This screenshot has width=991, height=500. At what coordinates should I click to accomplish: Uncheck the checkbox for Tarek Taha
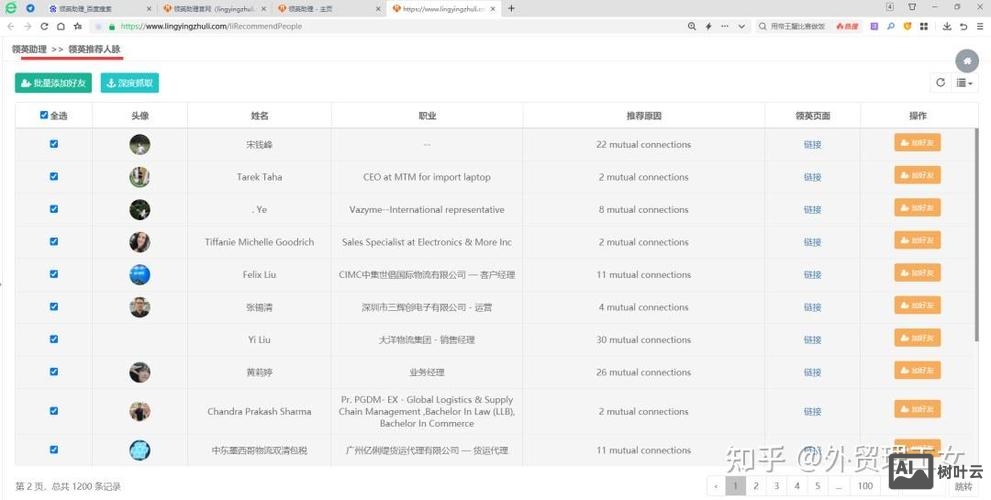(x=54, y=176)
